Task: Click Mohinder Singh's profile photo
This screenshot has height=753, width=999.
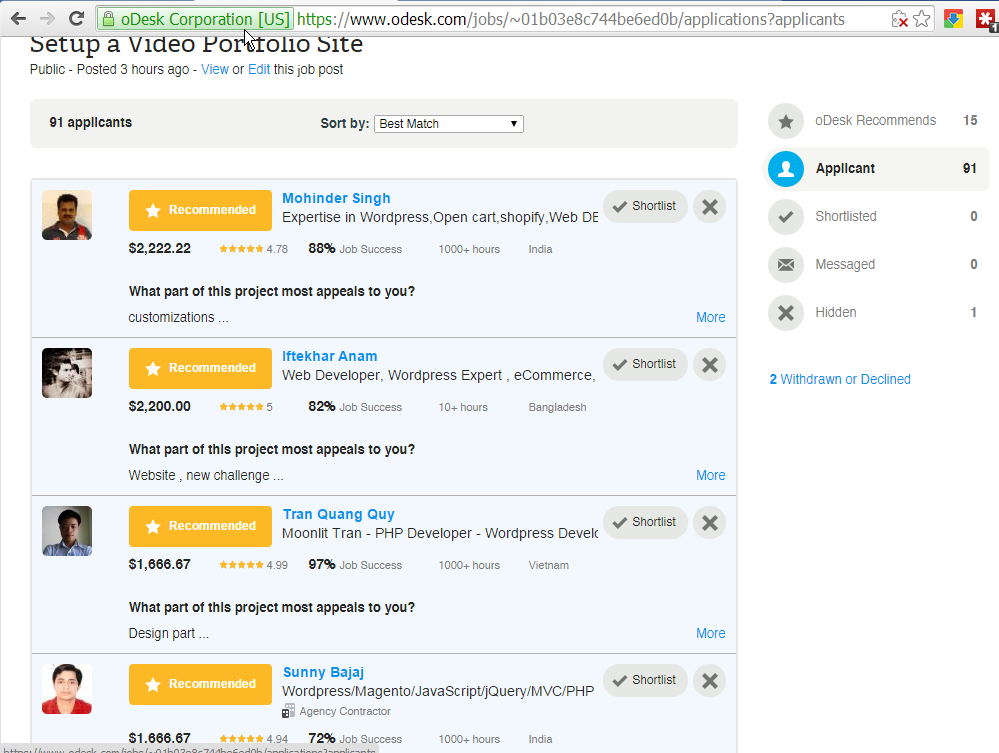Action: pyautogui.click(x=67, y=215)
